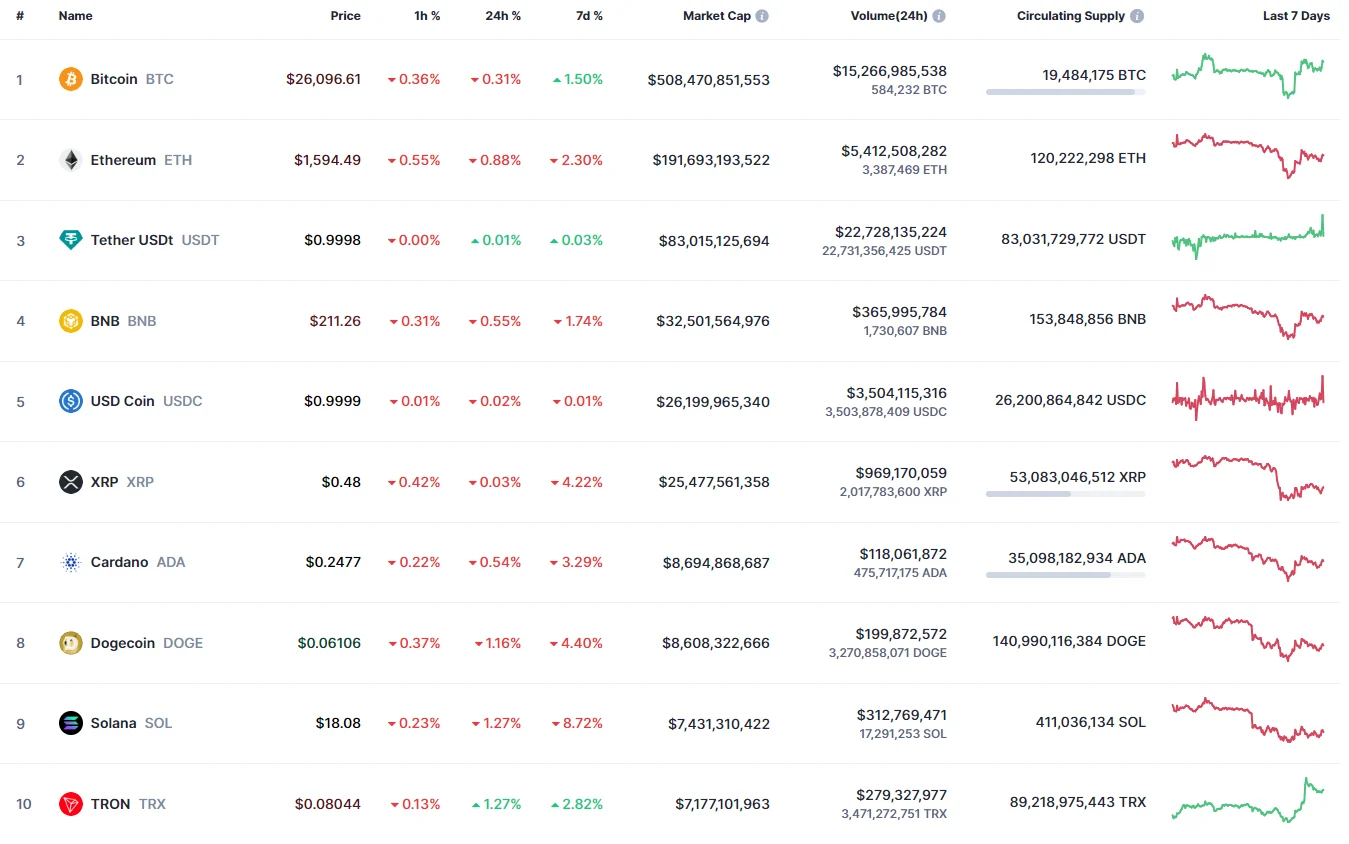Click the Market Cap info icon
Image resolution: width=1349 pixels, height=844 pixels.
pyautogui.click(x=762, y=16)
